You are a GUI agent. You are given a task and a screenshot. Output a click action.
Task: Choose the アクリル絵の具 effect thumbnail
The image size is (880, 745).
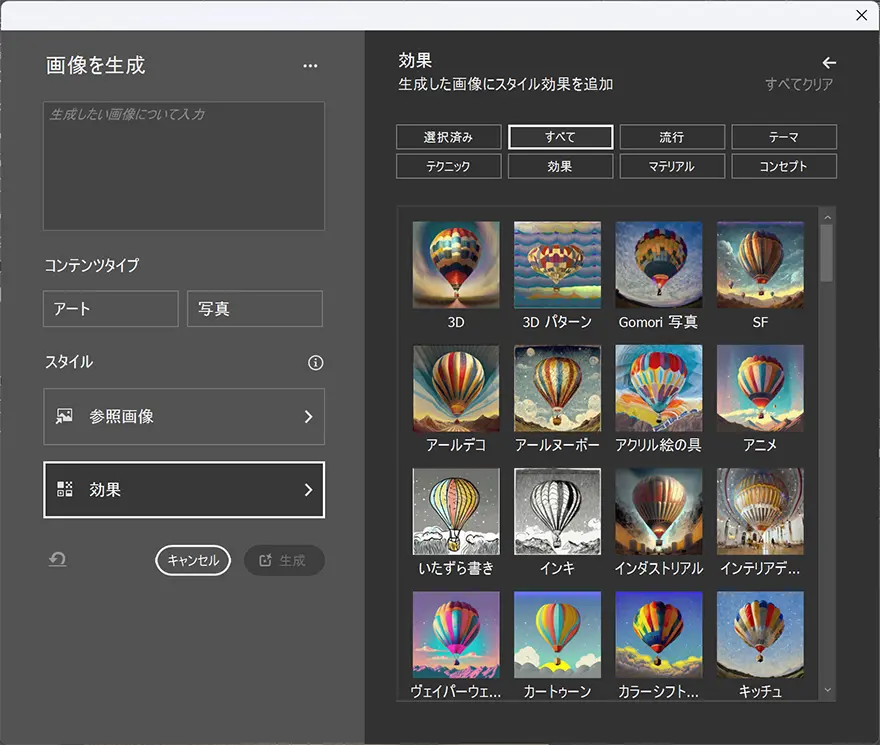(x=659, y=389)
